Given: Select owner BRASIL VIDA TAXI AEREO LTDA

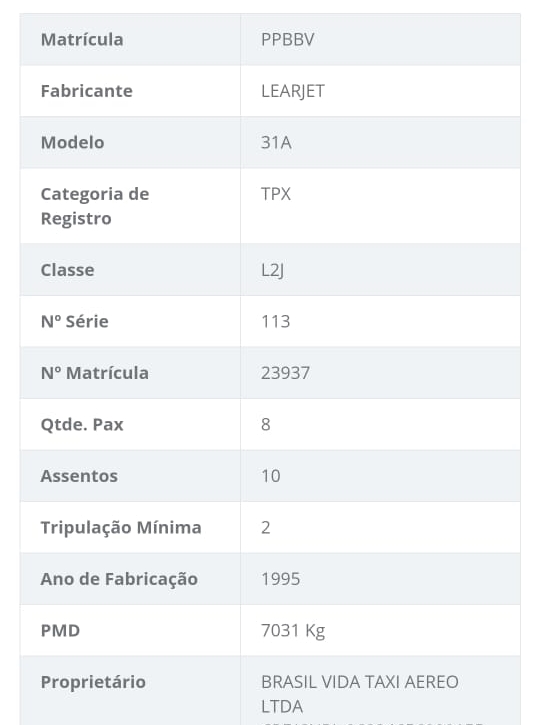Looking at the screenshot, I should [360, 694].
